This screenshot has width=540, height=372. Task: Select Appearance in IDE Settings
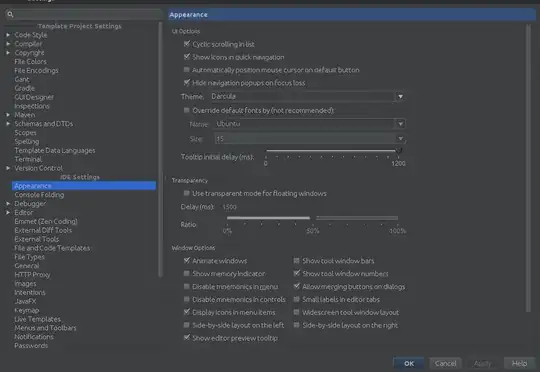(x=84, y=186)
